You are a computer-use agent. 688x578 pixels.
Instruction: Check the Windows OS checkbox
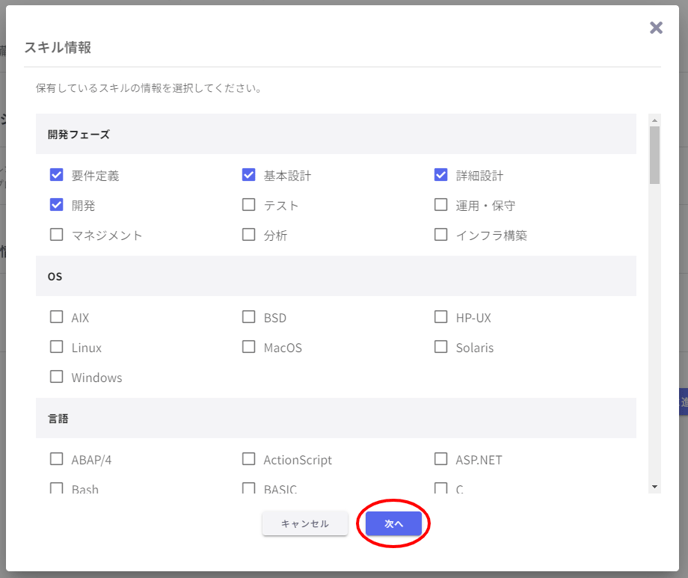coord(57,377)
